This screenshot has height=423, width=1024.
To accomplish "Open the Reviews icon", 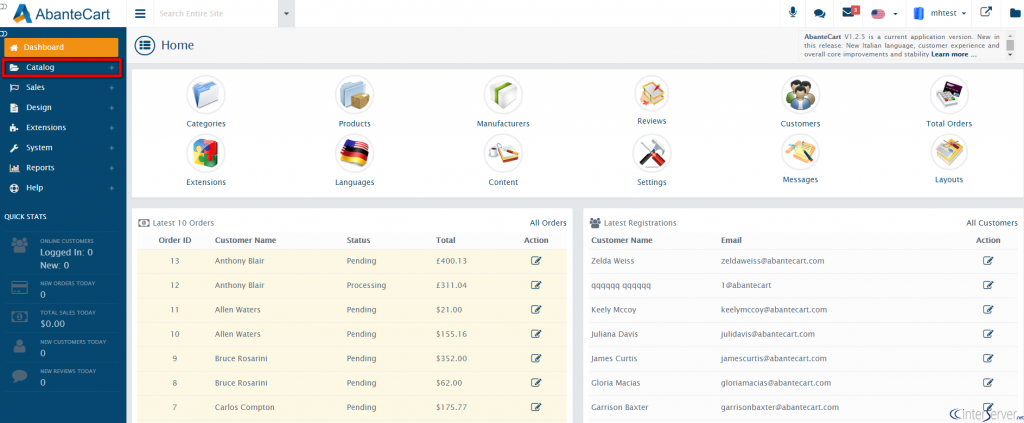I will pos(652,93).
